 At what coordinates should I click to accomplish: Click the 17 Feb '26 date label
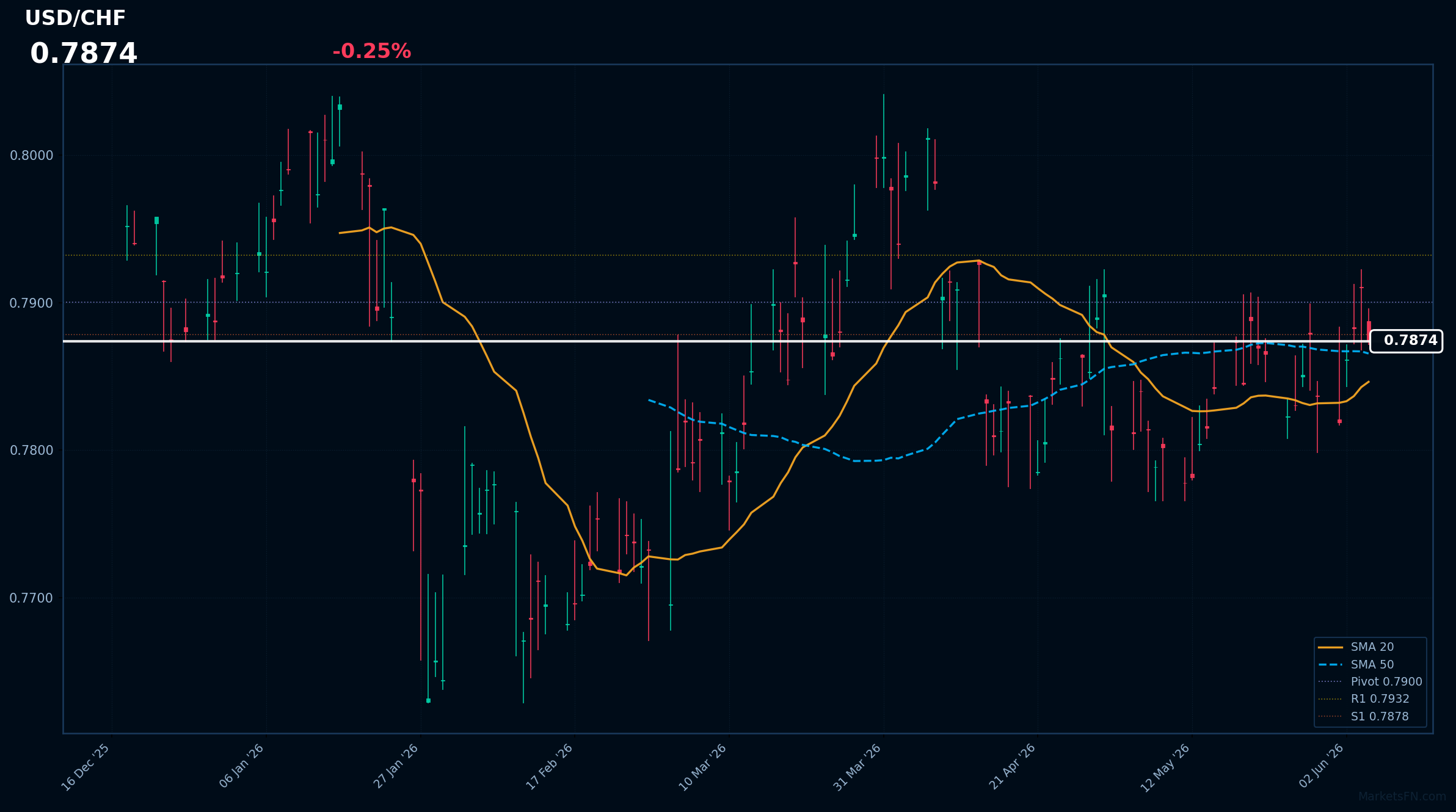click(550, 767)
